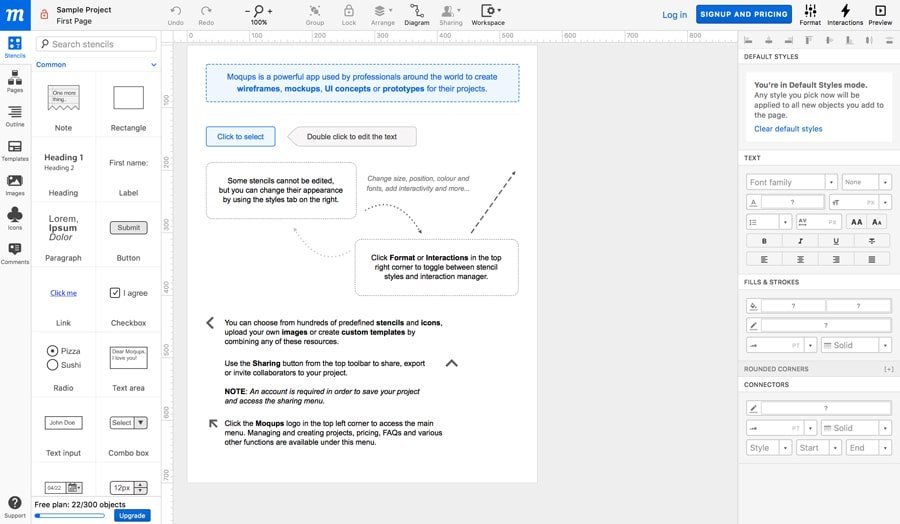Align text right in Text panel
The image size is (900, 524).
tap(836, 259)
